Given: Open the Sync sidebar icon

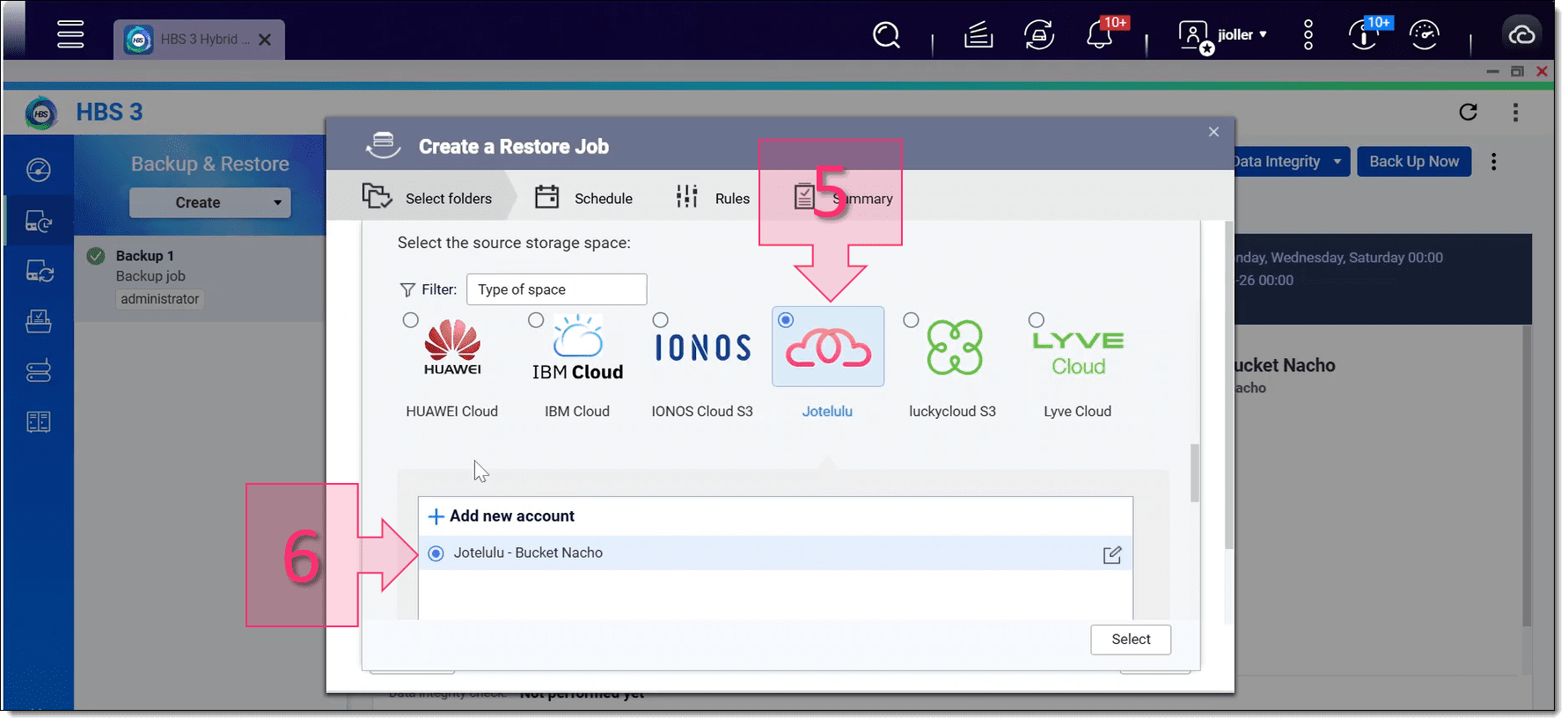Looking at the screenshot, I should pyautogui.click(x=39, y=271).
